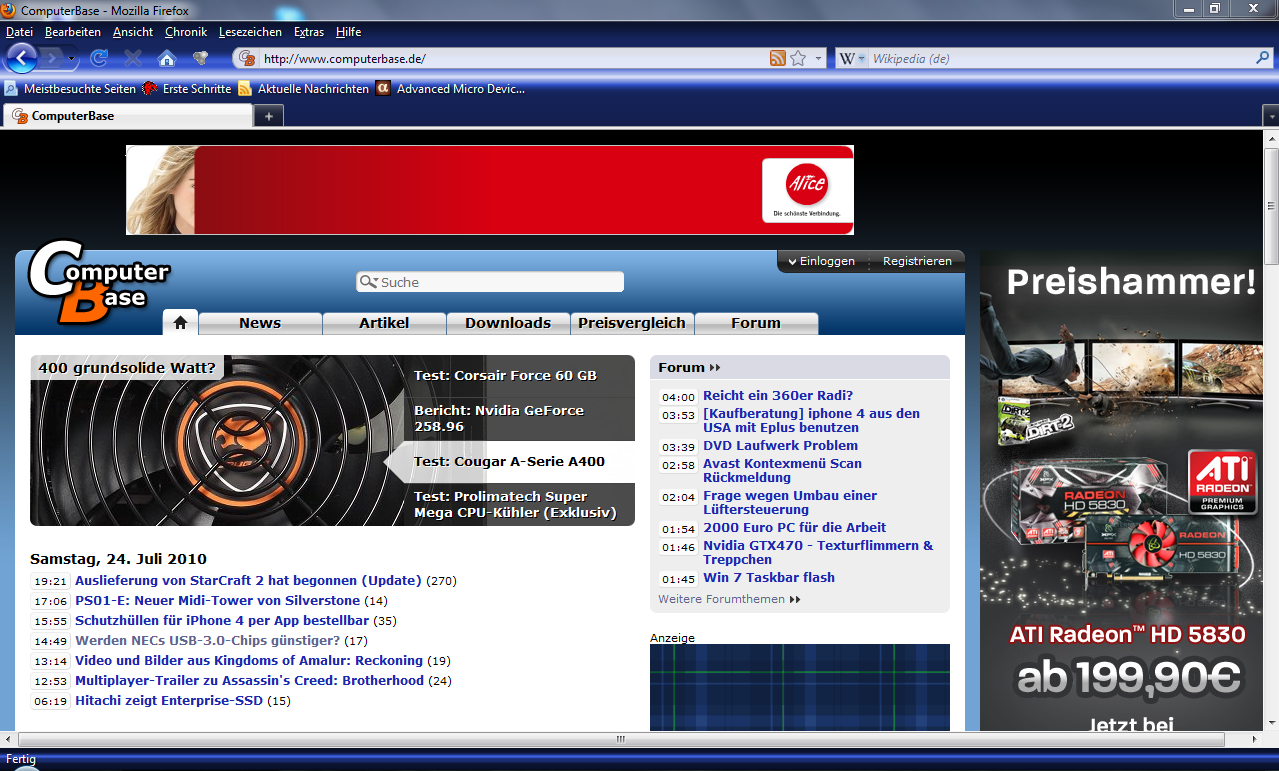
Task: Click the greyed forward arrow button
Action: click(52, 59)
